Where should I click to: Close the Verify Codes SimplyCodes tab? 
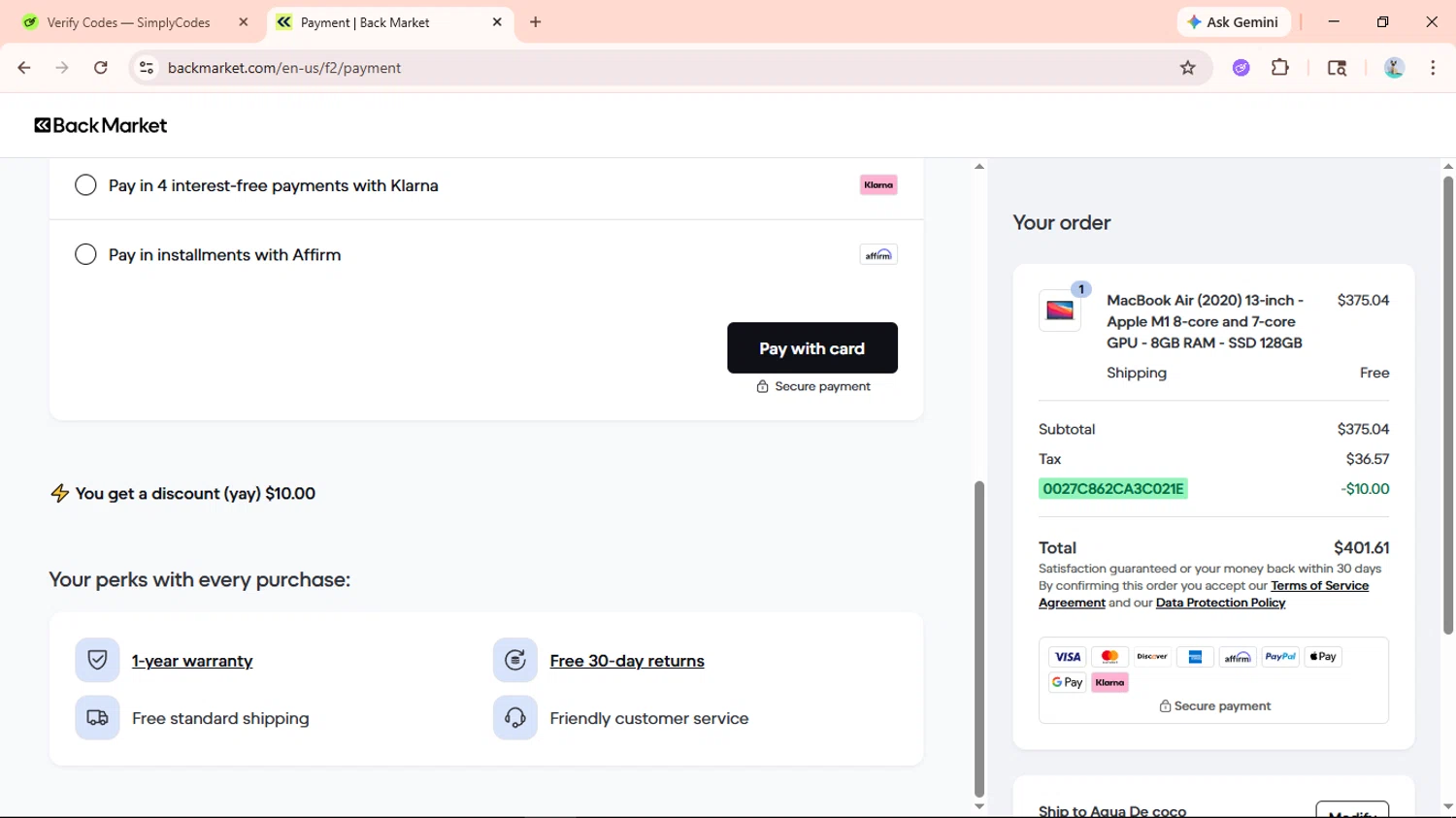click(x=244, y=22)
